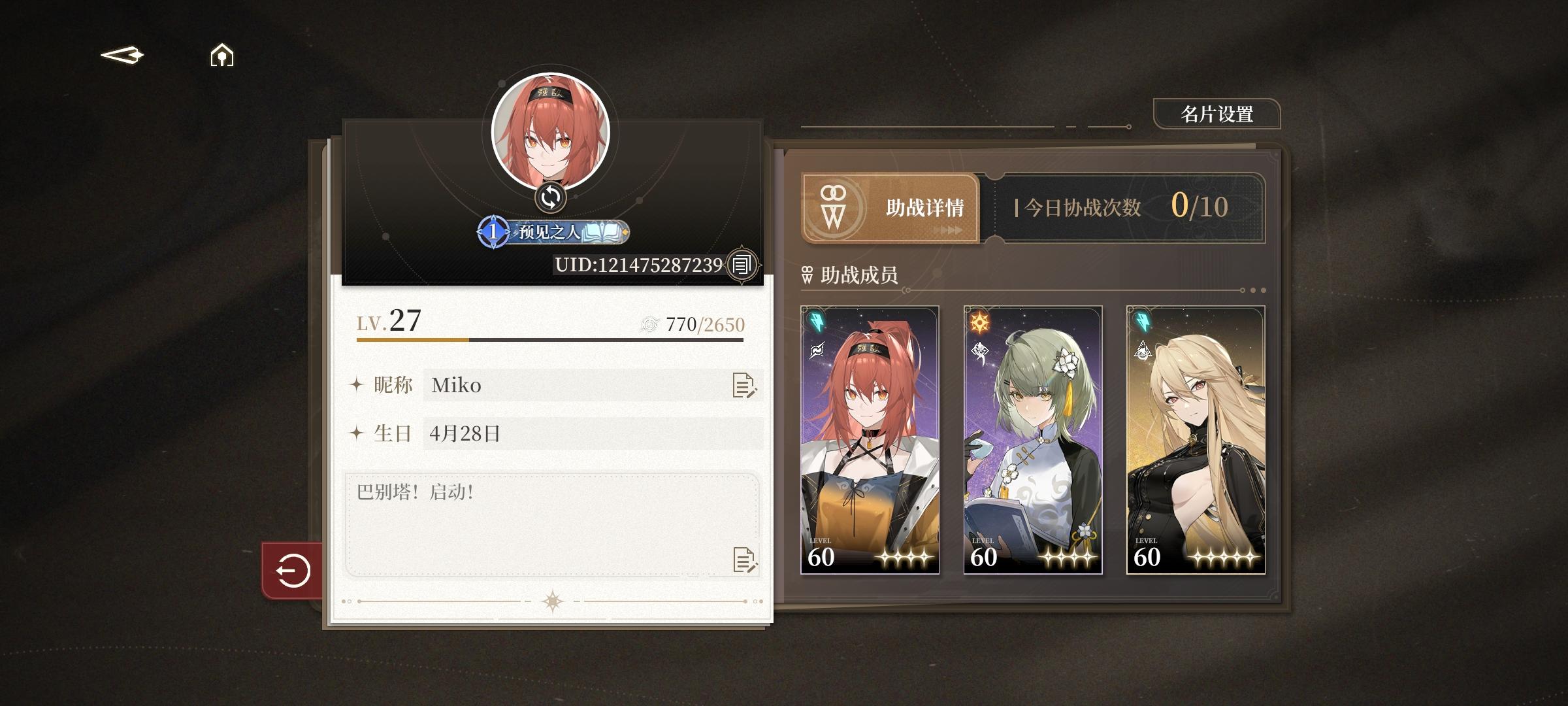Select the red-haired support member card
This screenshot has height=706, width=1568.
(870, 440)
